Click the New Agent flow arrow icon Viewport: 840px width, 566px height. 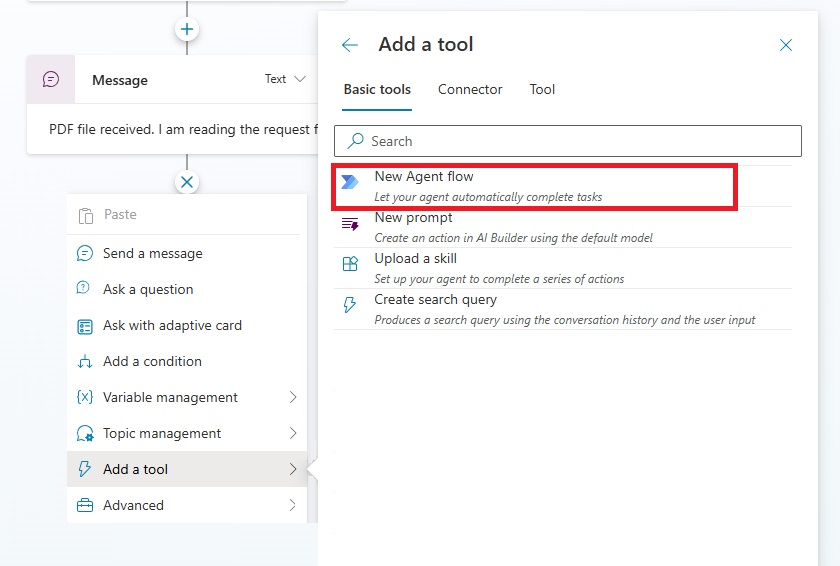(350, 182)
